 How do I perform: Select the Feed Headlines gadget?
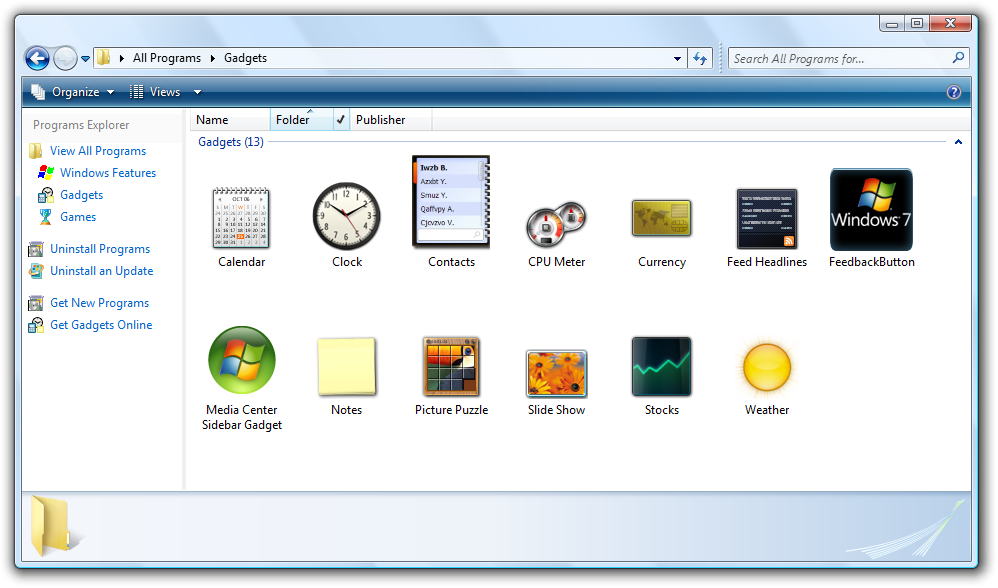[x=766, y=219]
